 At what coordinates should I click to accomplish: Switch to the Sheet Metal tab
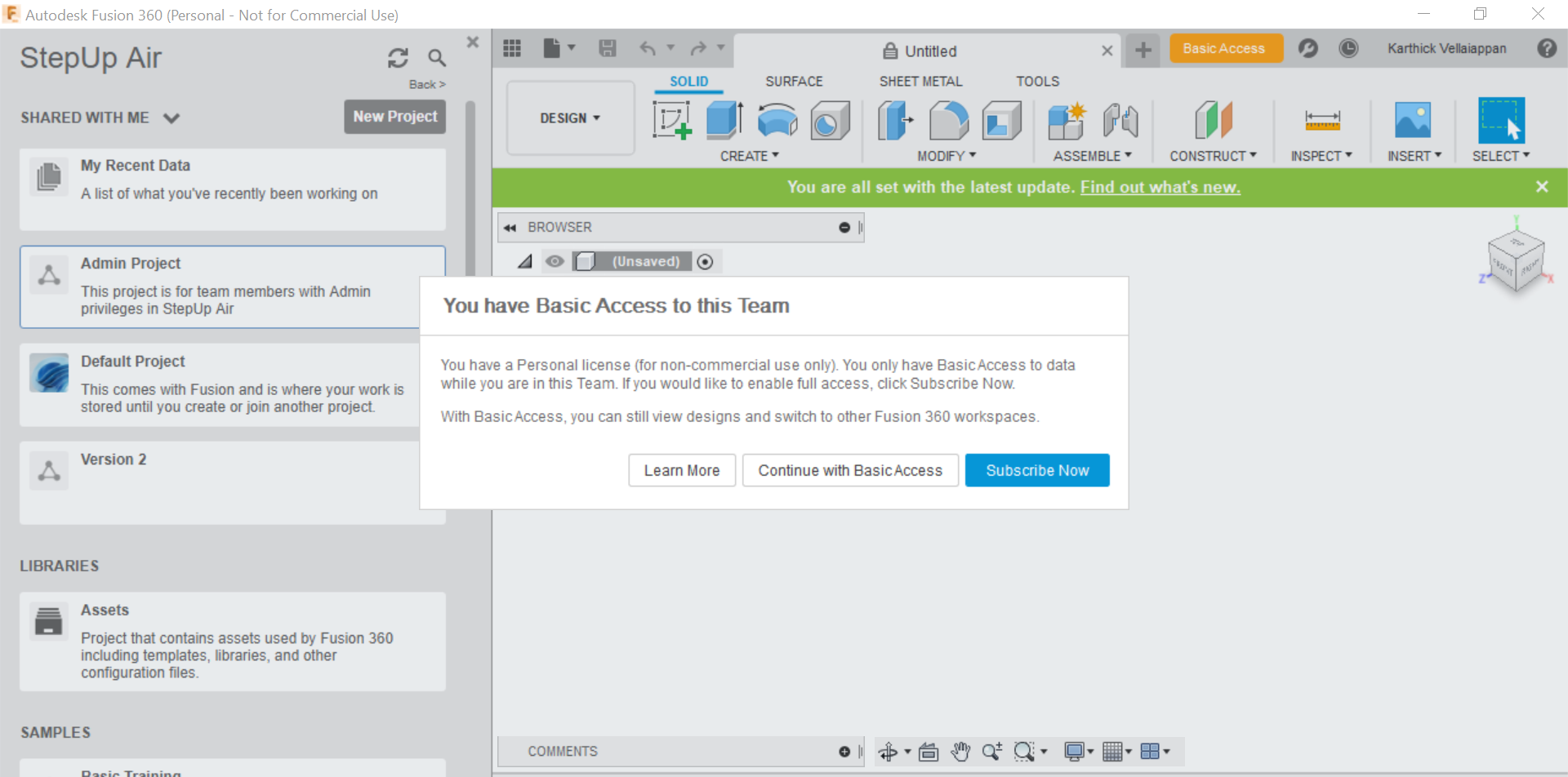[920, 81]
